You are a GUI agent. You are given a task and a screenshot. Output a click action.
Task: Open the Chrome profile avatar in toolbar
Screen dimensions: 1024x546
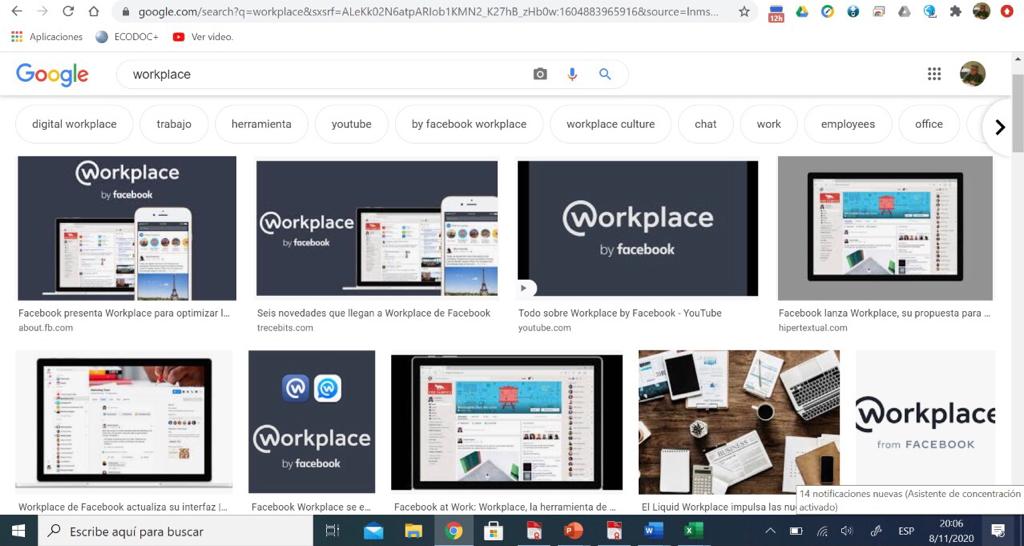pyautogui.click(x=981, y=11)
